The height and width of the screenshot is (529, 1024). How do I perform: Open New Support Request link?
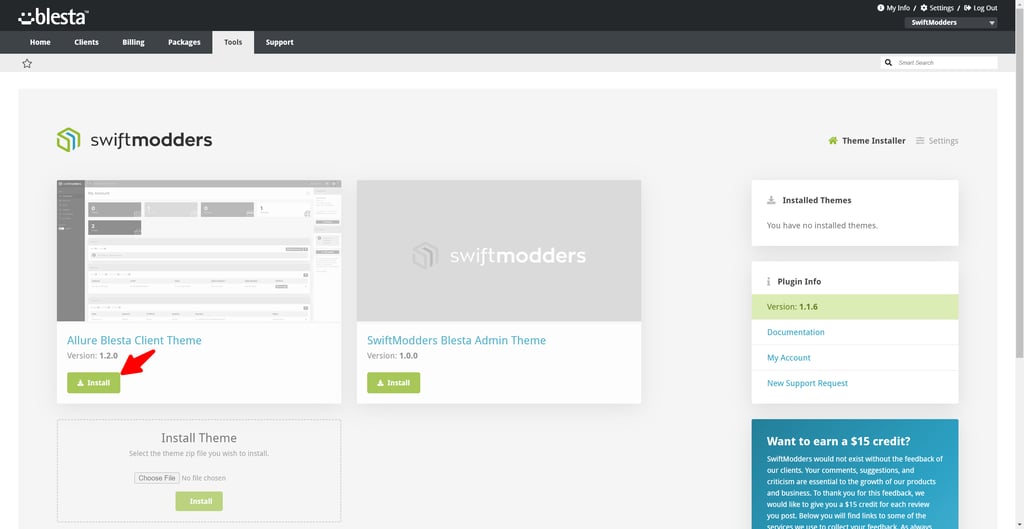pos(807,383)
